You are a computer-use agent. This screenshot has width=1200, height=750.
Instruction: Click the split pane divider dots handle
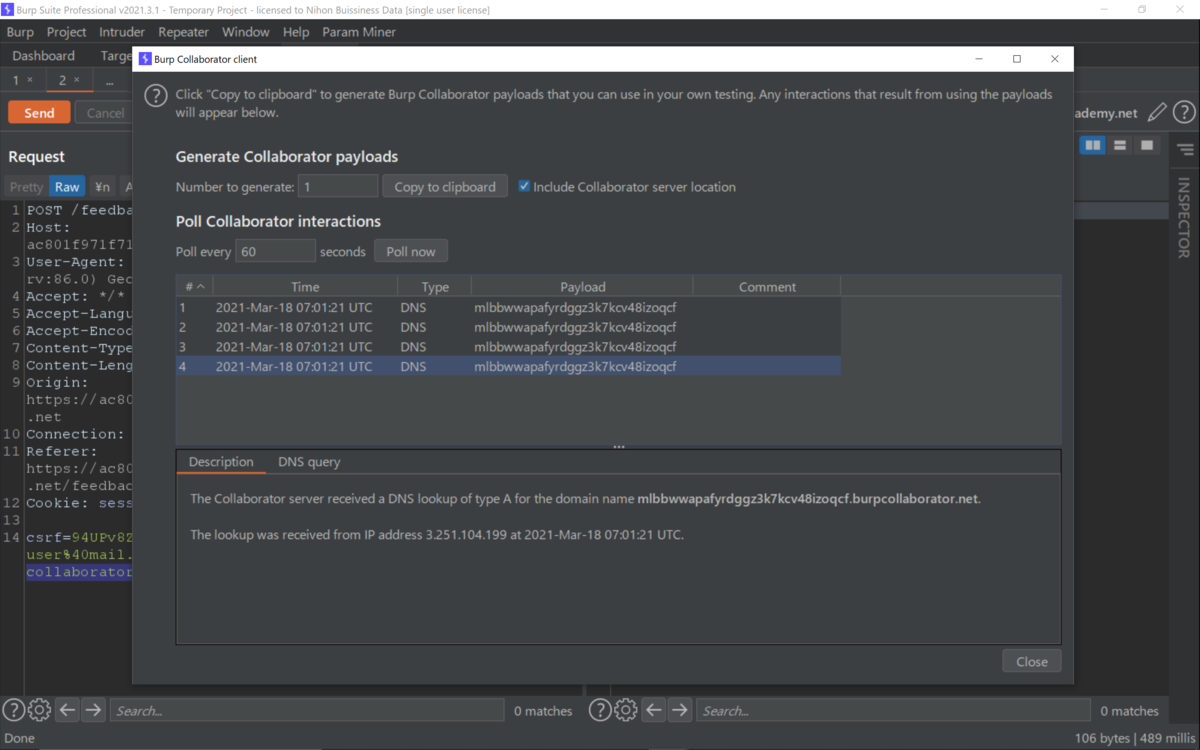click(619, 447)
